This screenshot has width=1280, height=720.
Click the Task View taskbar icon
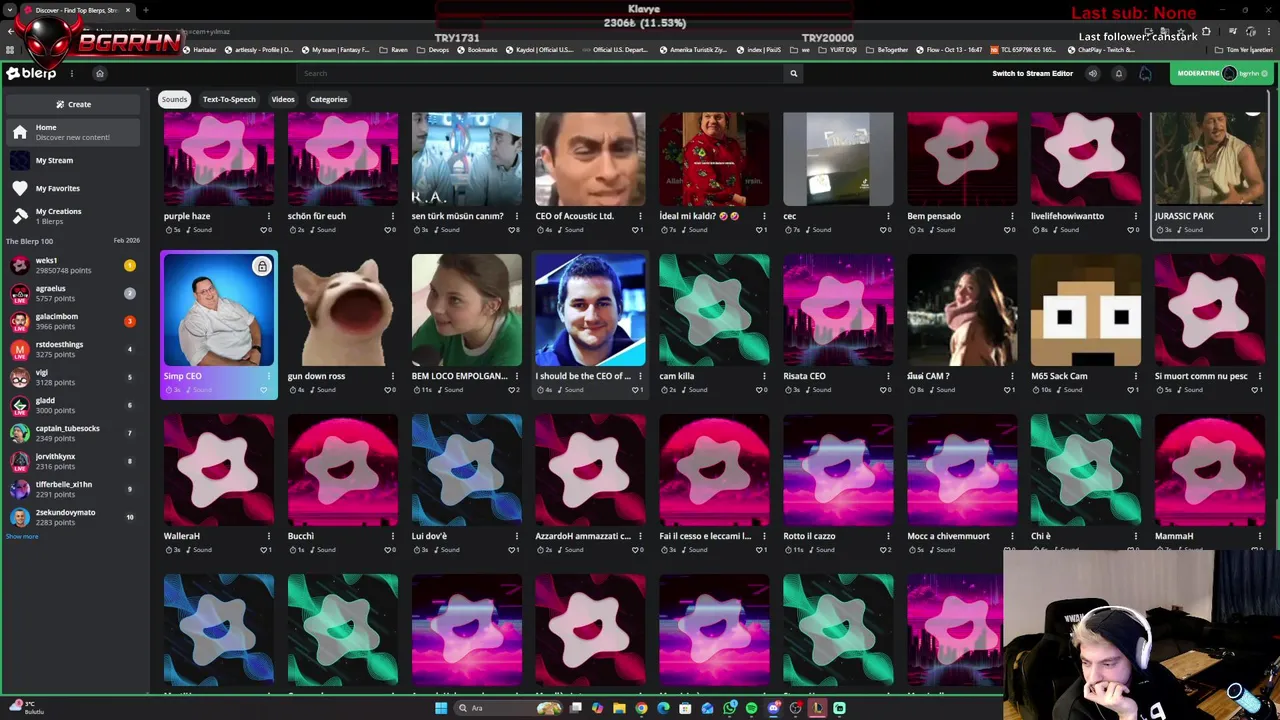(x=576, y=708)
